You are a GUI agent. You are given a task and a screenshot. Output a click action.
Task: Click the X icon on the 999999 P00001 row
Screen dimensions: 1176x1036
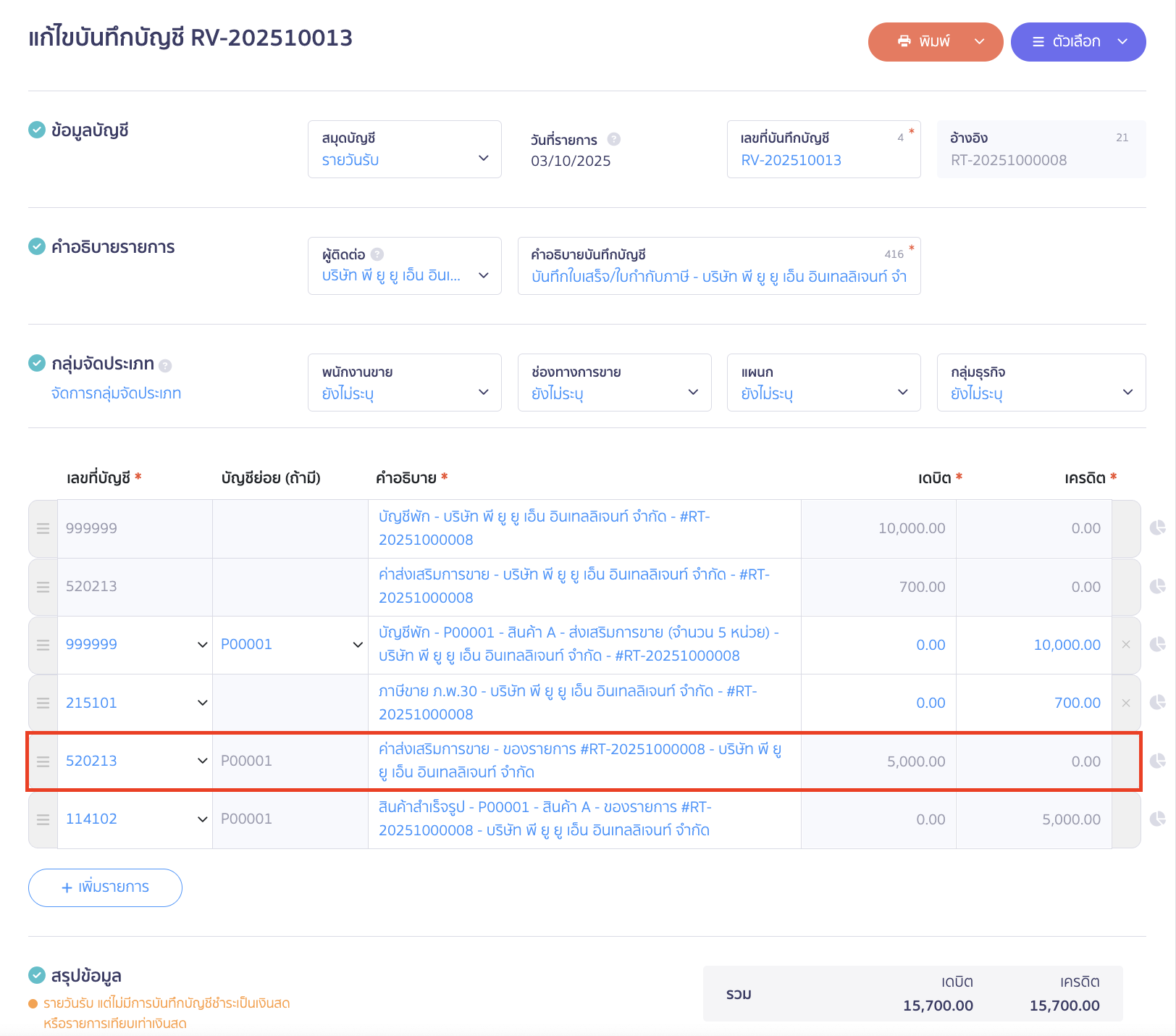click(1126, 645)
